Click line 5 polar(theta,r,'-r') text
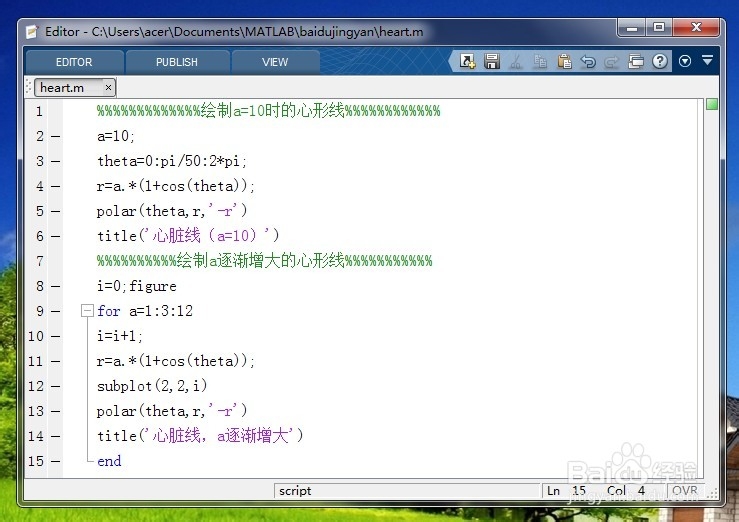Image resolution: width=739 pixels, height=522 pixels. coord(172,211)
